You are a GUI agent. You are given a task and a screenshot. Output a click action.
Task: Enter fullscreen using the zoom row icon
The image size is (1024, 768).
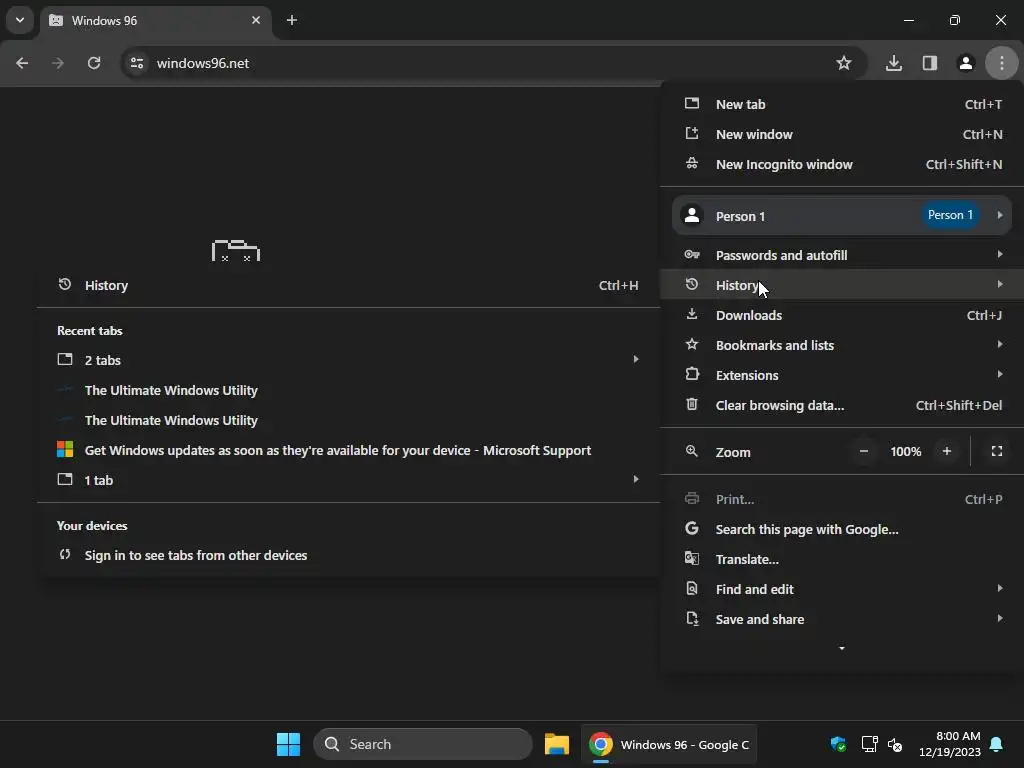[x=997, y=451]
